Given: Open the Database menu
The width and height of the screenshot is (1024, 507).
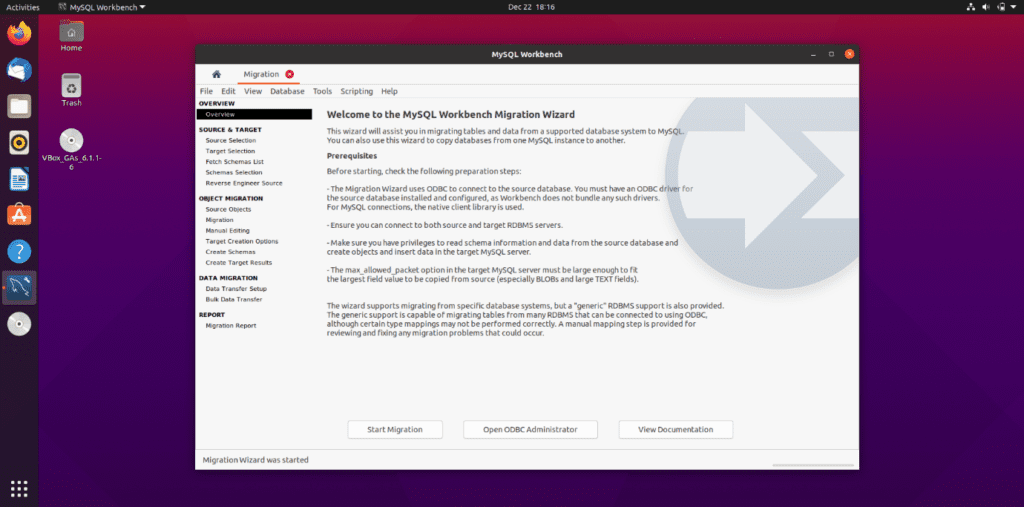Looking at the screenshot, I should coord(287,91).
